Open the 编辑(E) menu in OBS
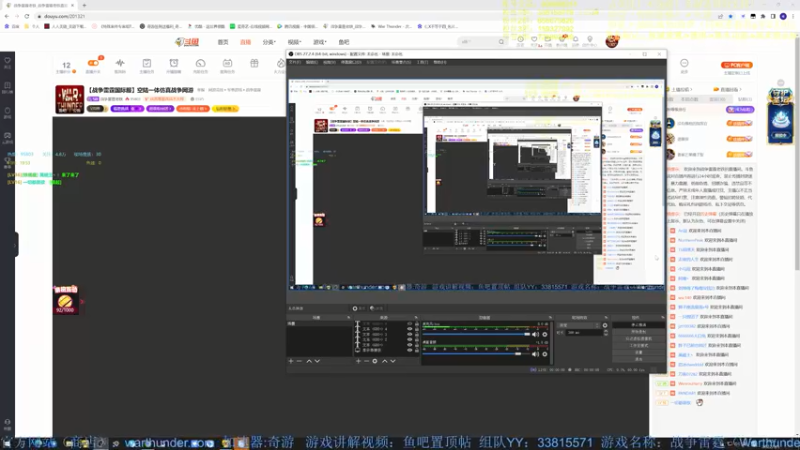Viewport: 800px width, 450px height. [x=311, y=62]
